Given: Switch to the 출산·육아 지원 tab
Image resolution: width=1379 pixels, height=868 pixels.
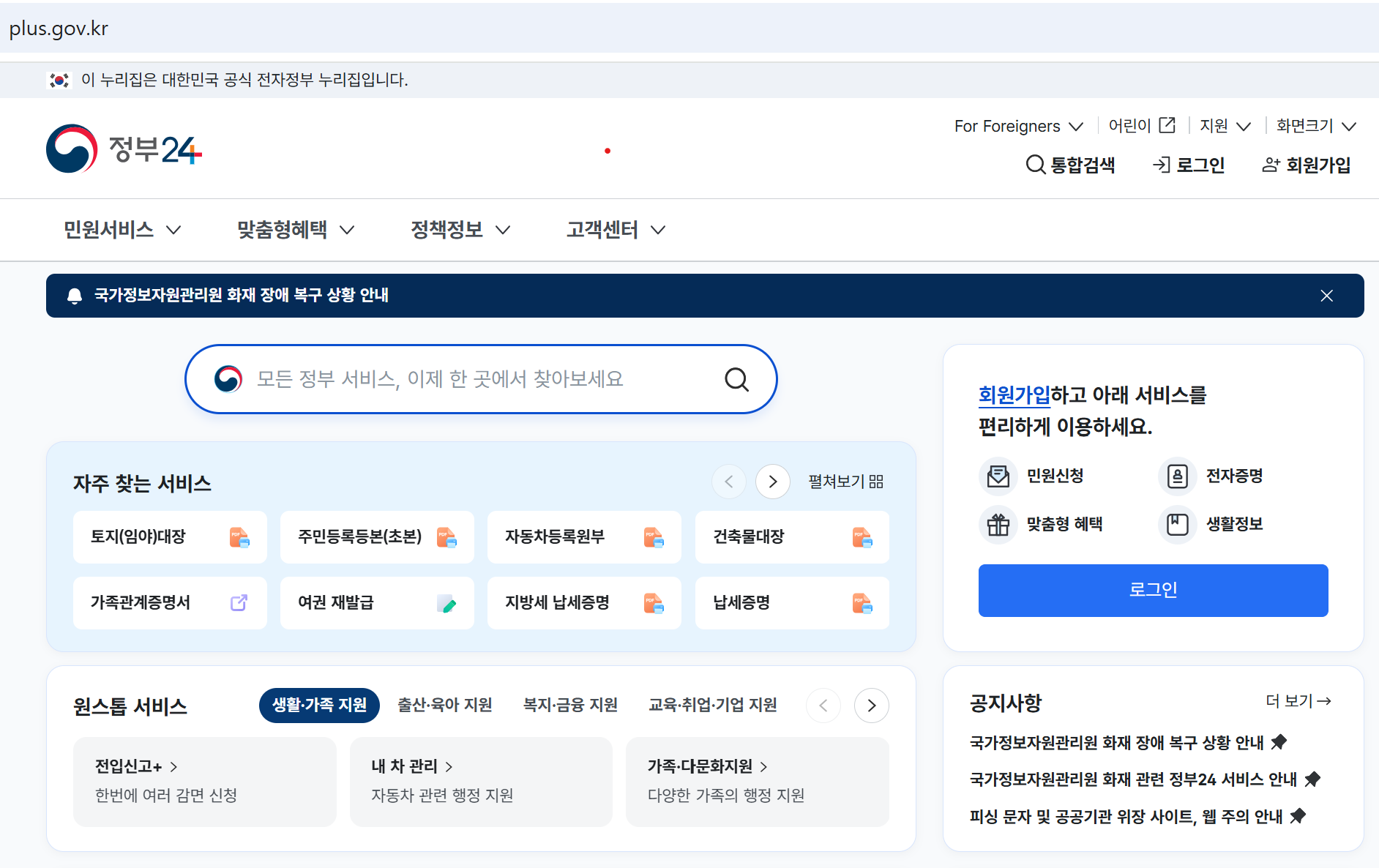Looking at the screenshot, I should 444,705.
